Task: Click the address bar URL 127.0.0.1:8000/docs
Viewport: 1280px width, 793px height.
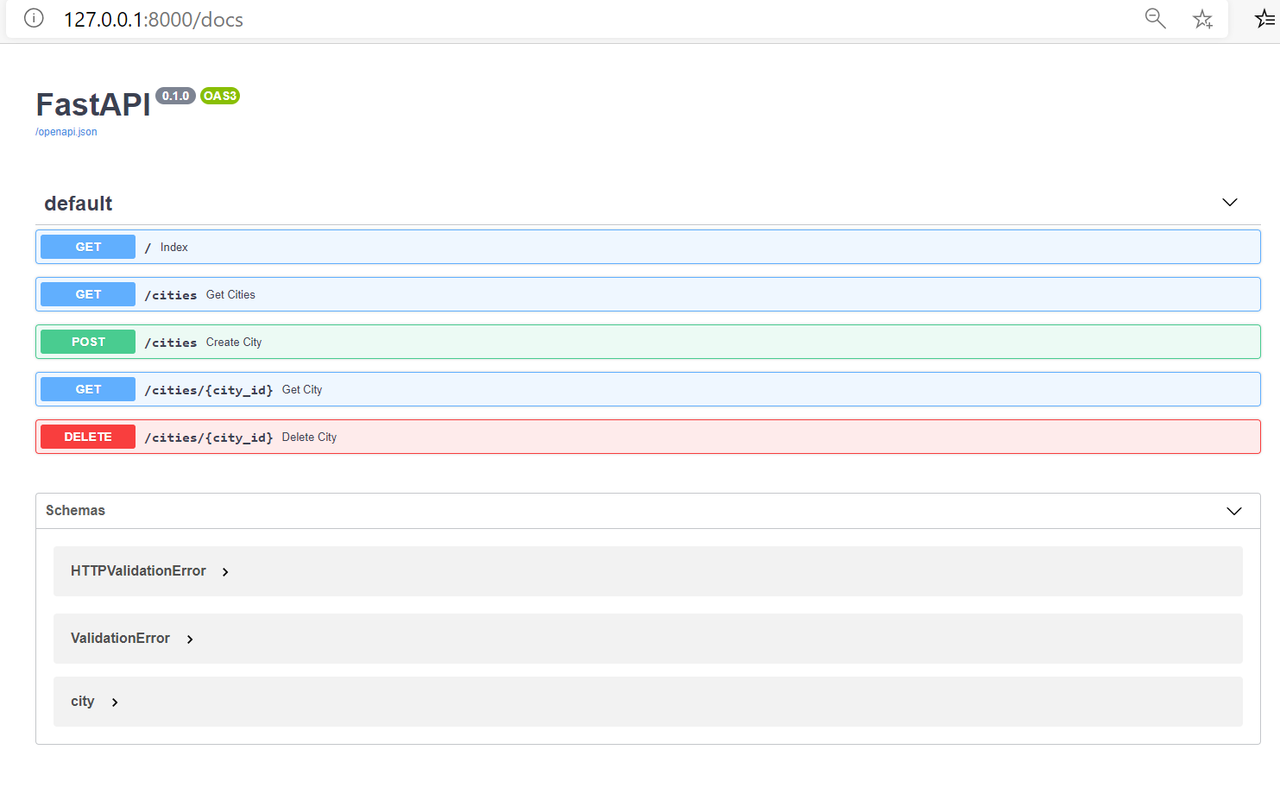Action: [x=153, y=19]
